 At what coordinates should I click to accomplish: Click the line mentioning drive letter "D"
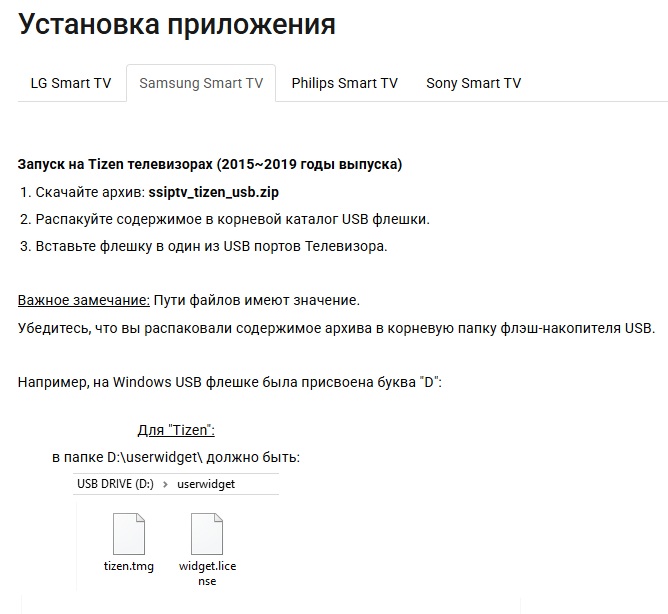(x=230, y=382)
